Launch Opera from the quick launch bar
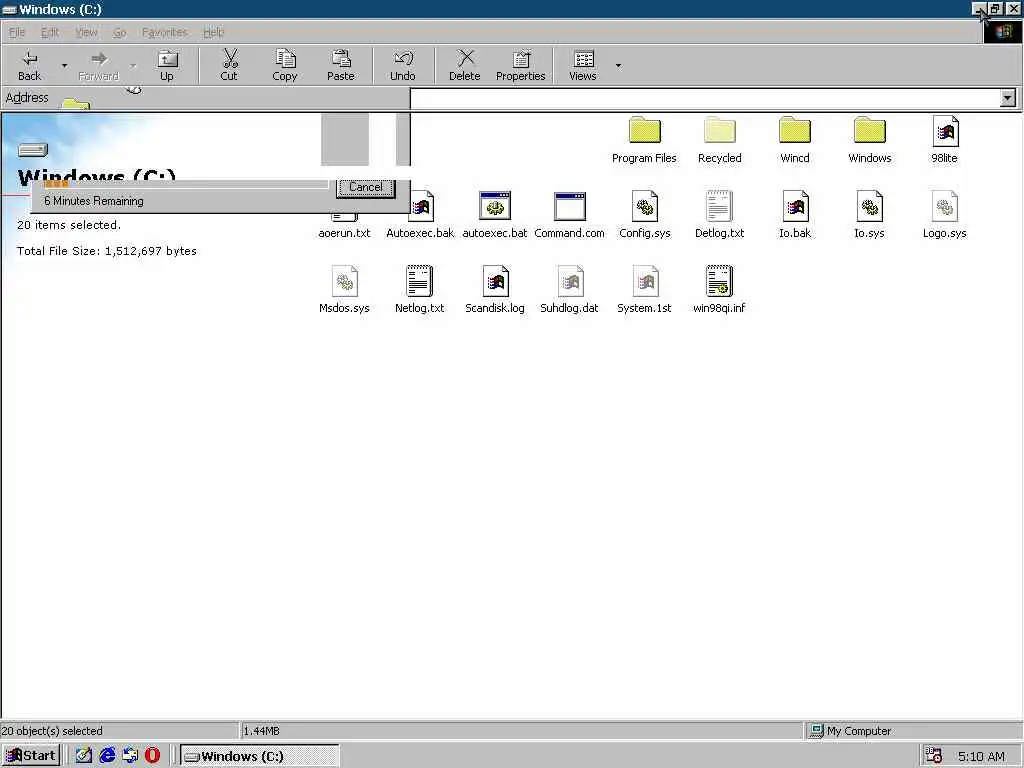 (152, 756)
